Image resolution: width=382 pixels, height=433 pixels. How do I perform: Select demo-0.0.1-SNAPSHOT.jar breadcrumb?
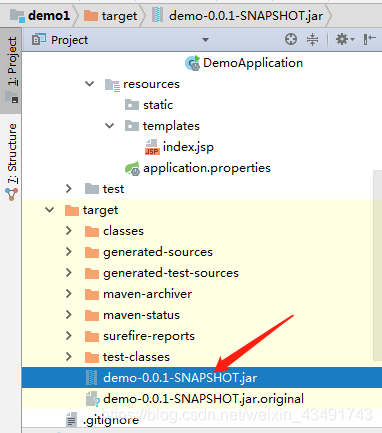tap(246, 16)
